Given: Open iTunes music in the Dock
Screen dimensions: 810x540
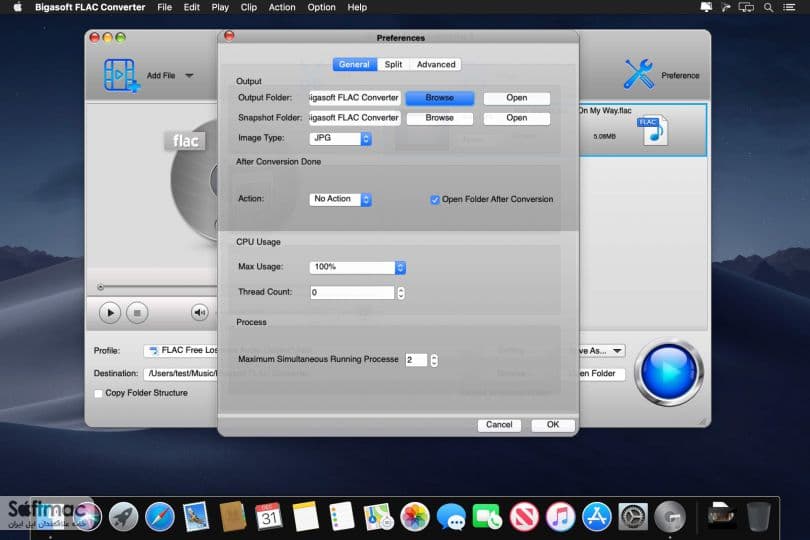Looking at the screenshot, I should (x=560, y=516).
